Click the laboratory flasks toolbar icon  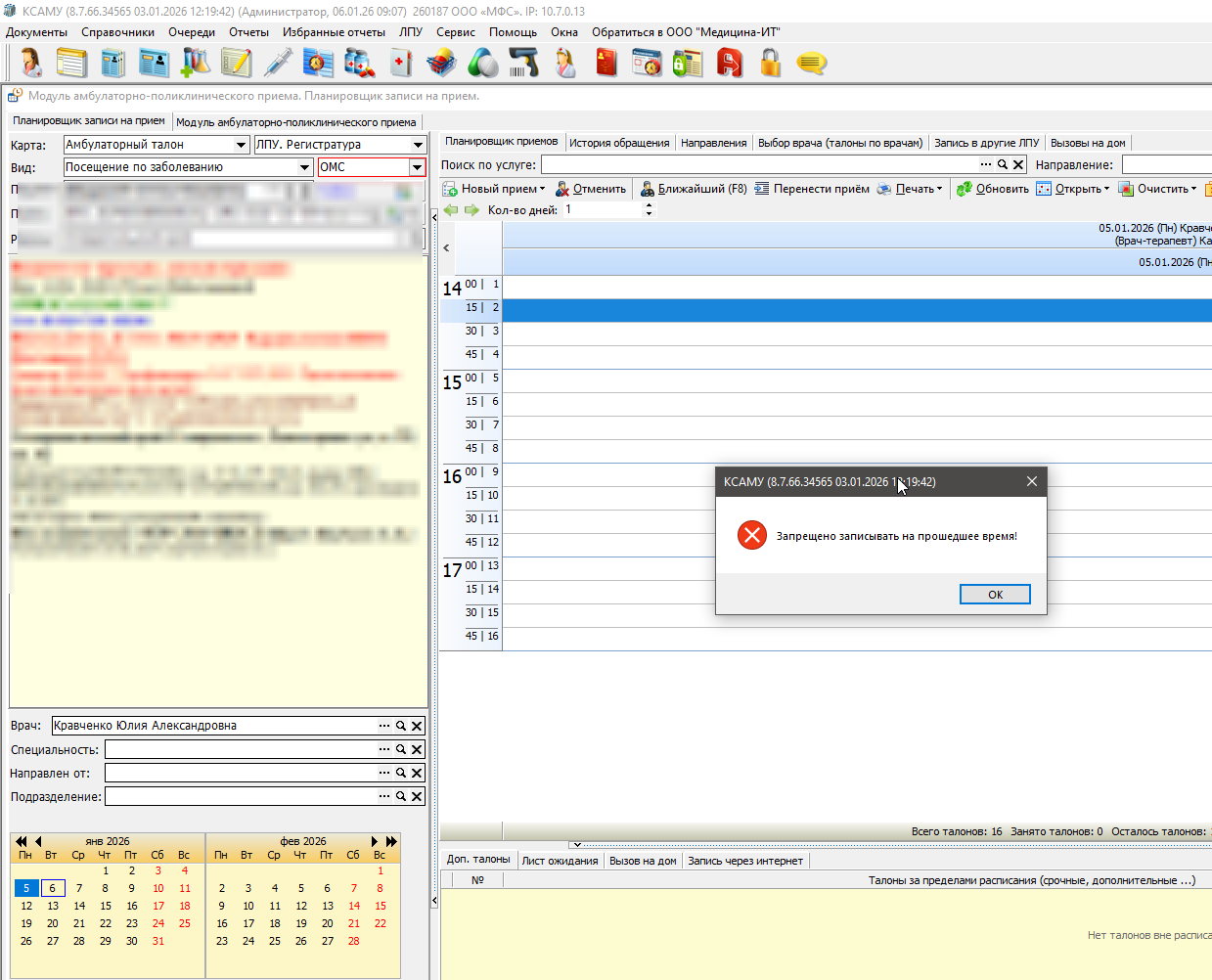point(196,64)
